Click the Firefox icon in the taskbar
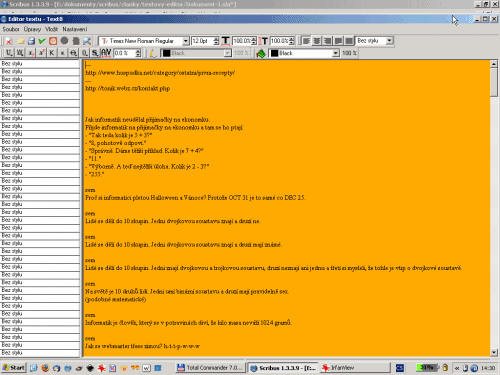The height and width of the screenshot is (375, 500). [45, 368]
